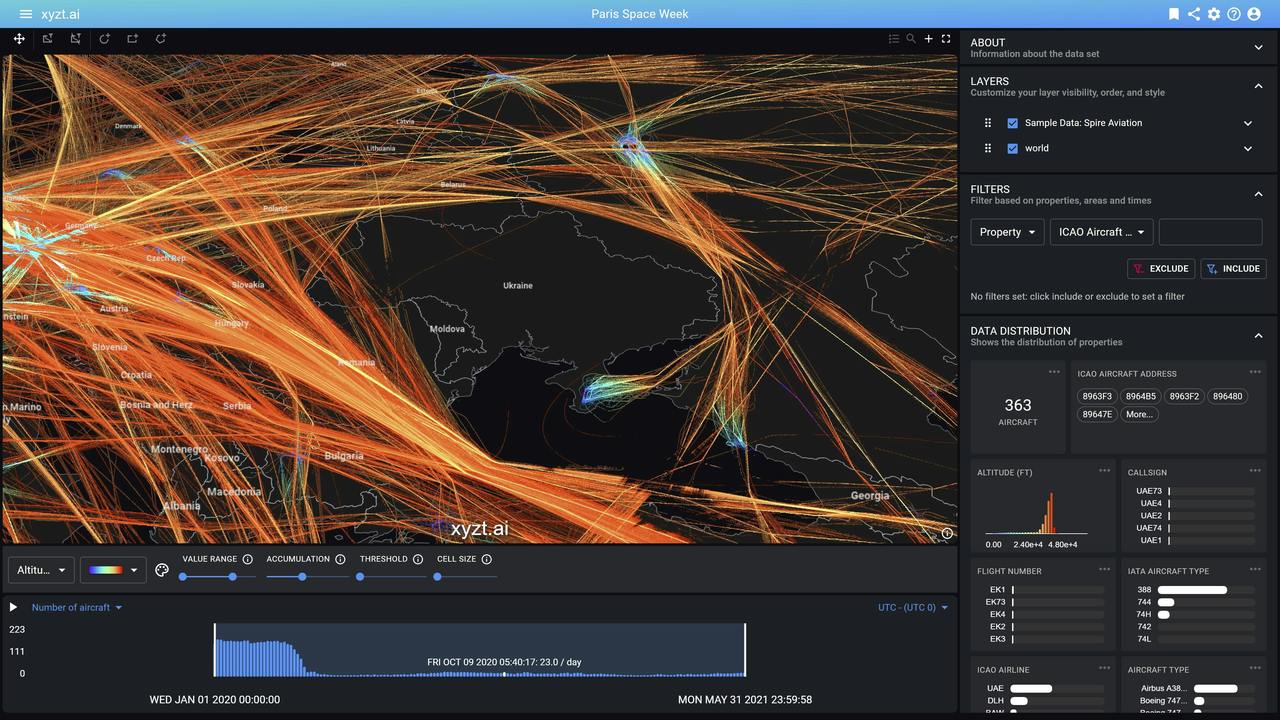Open the color palette icon
Viewport: 1280px width, 720px height.
pos(162,570)
